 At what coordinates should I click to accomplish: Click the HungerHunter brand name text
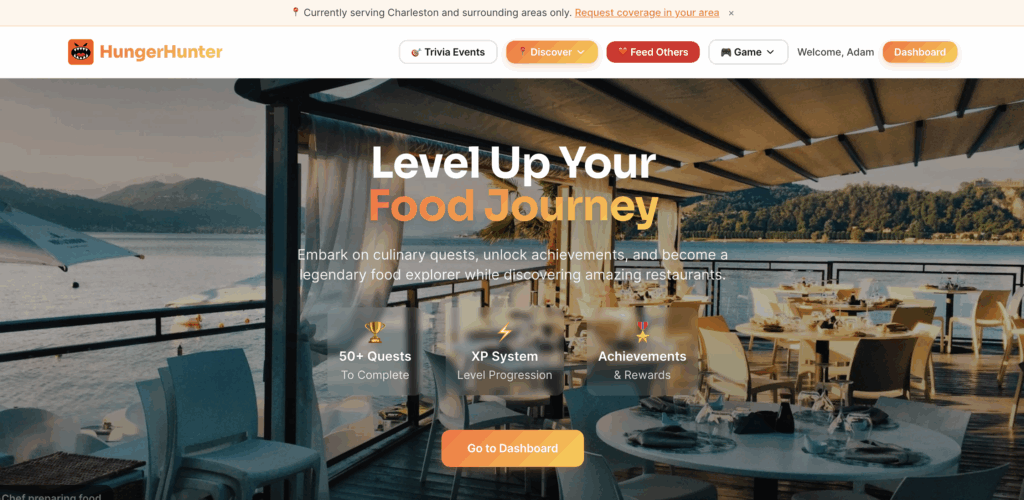[161, 52]
